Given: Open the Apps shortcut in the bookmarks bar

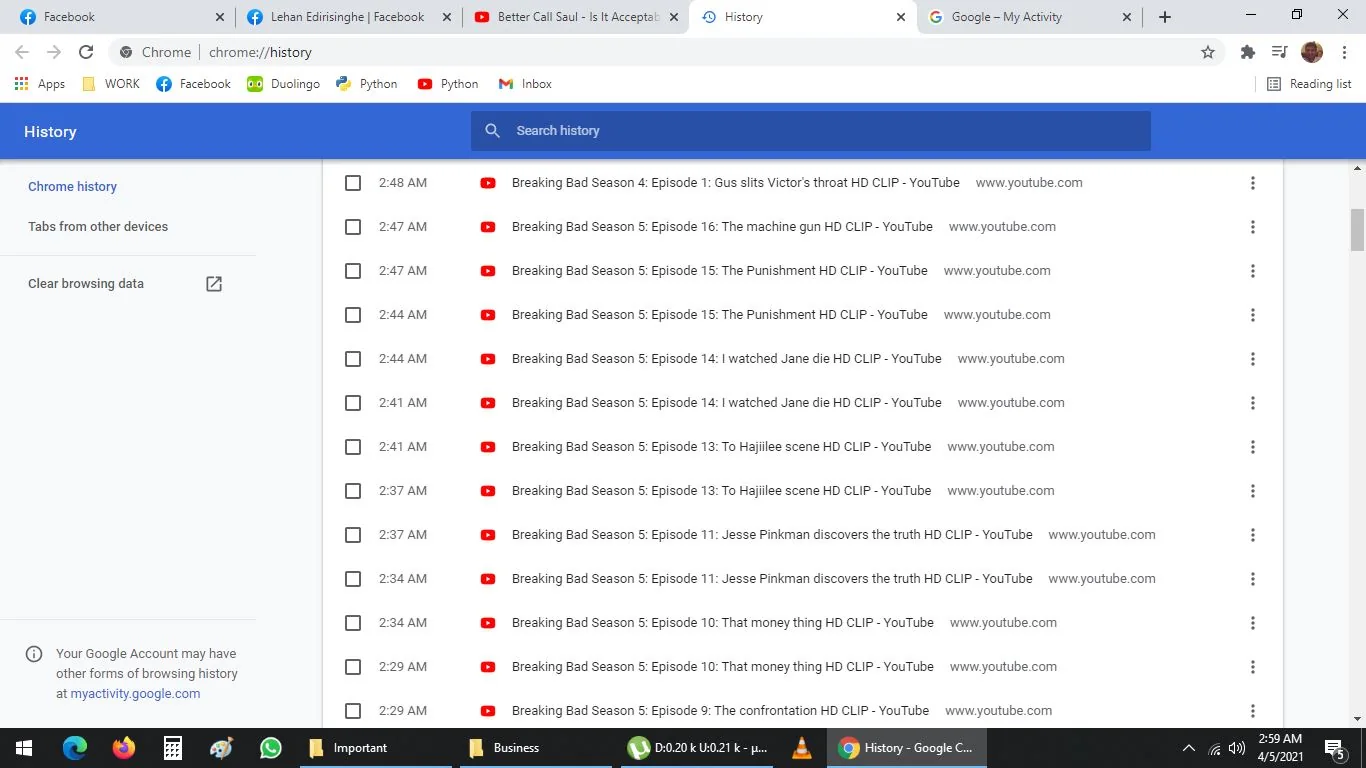Looking at the screenshot, I should [40, 84].
